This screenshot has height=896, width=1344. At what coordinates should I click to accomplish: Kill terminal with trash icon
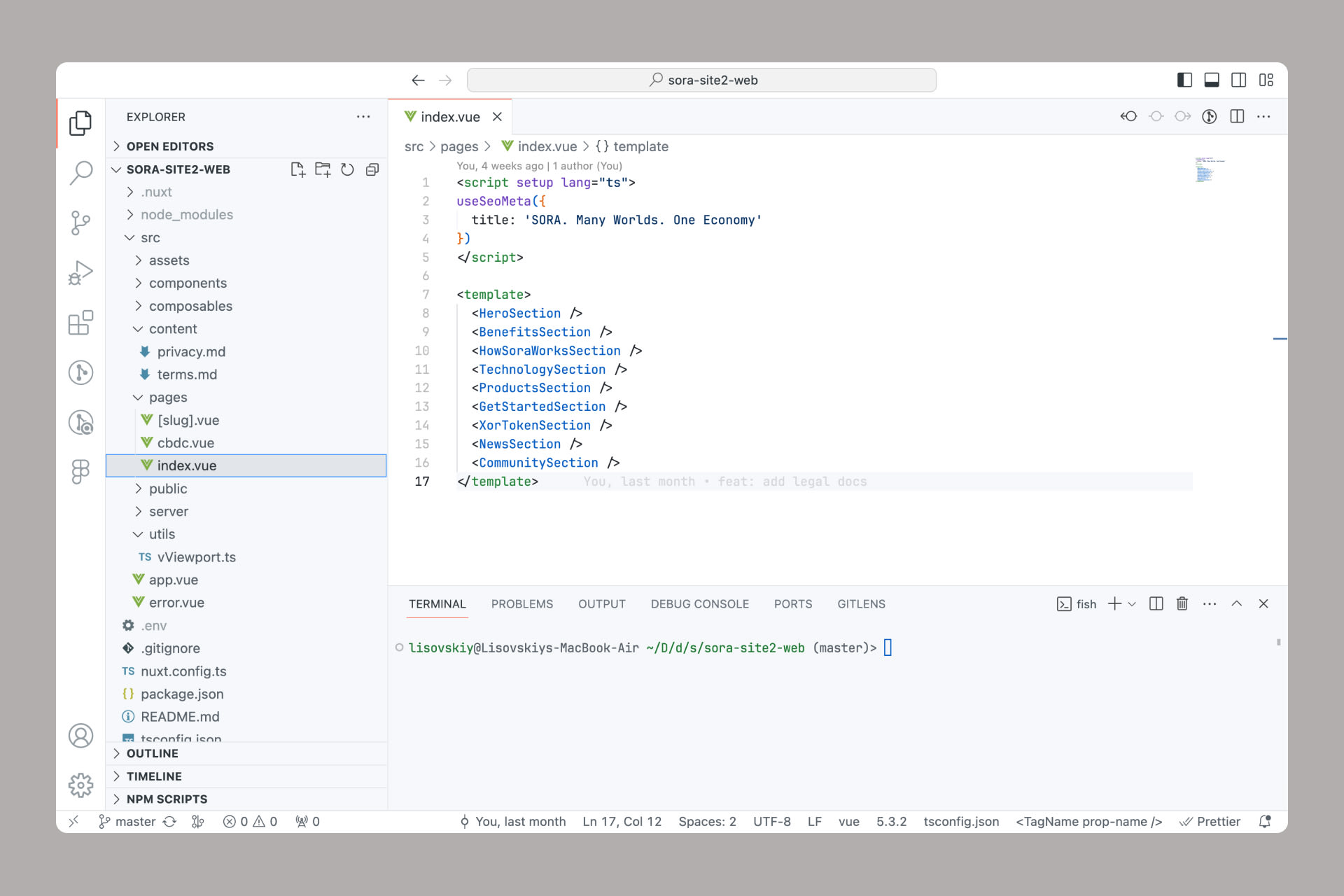1182,603
